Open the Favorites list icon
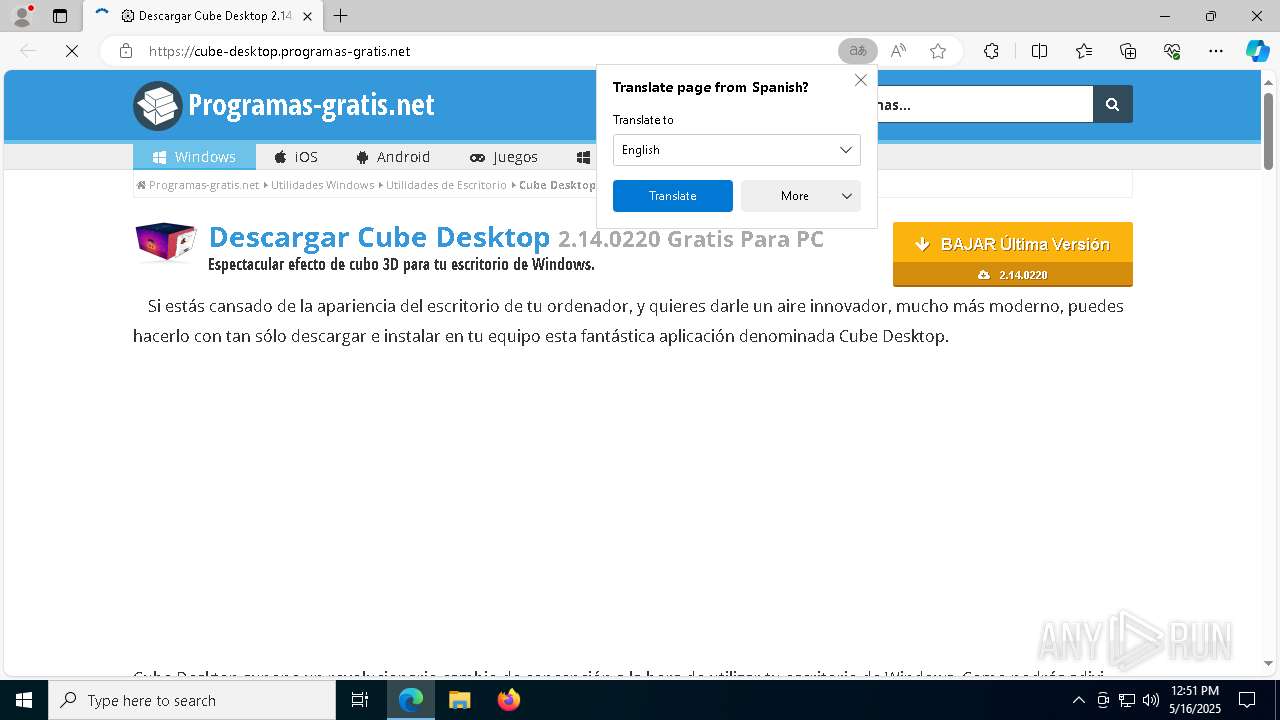 1084,51
